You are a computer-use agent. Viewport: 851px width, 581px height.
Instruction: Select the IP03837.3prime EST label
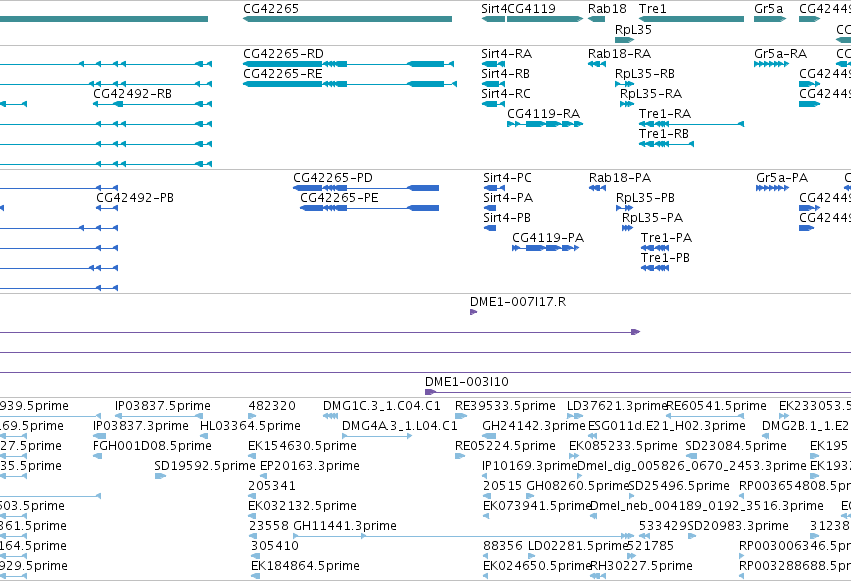click(x=141, y=426)
